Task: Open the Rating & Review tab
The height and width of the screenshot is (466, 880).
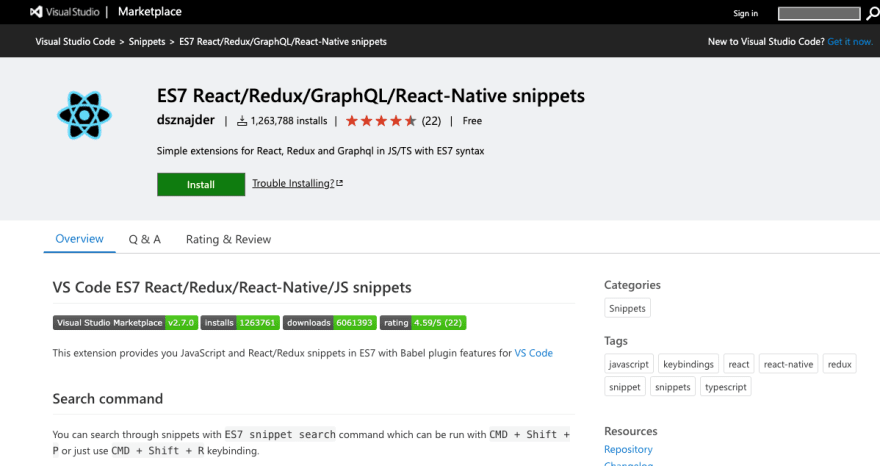Action: coord(228,239)
